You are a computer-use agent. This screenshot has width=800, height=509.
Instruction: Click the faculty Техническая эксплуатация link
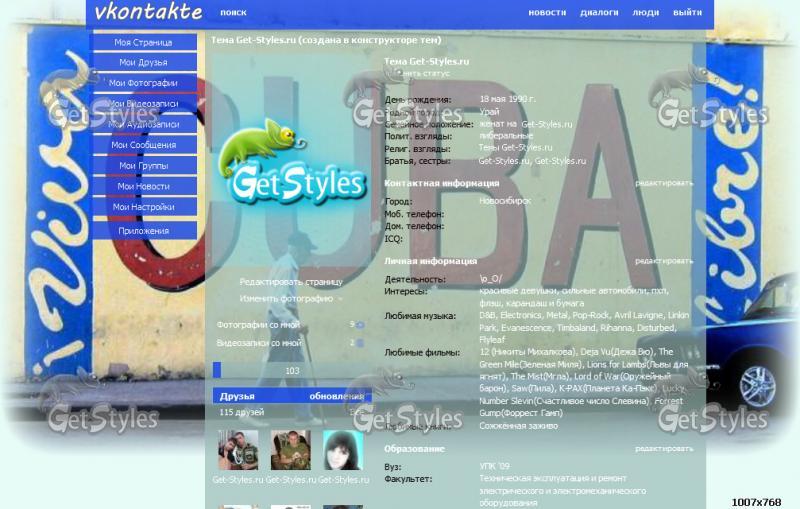(x=562, y=491)
